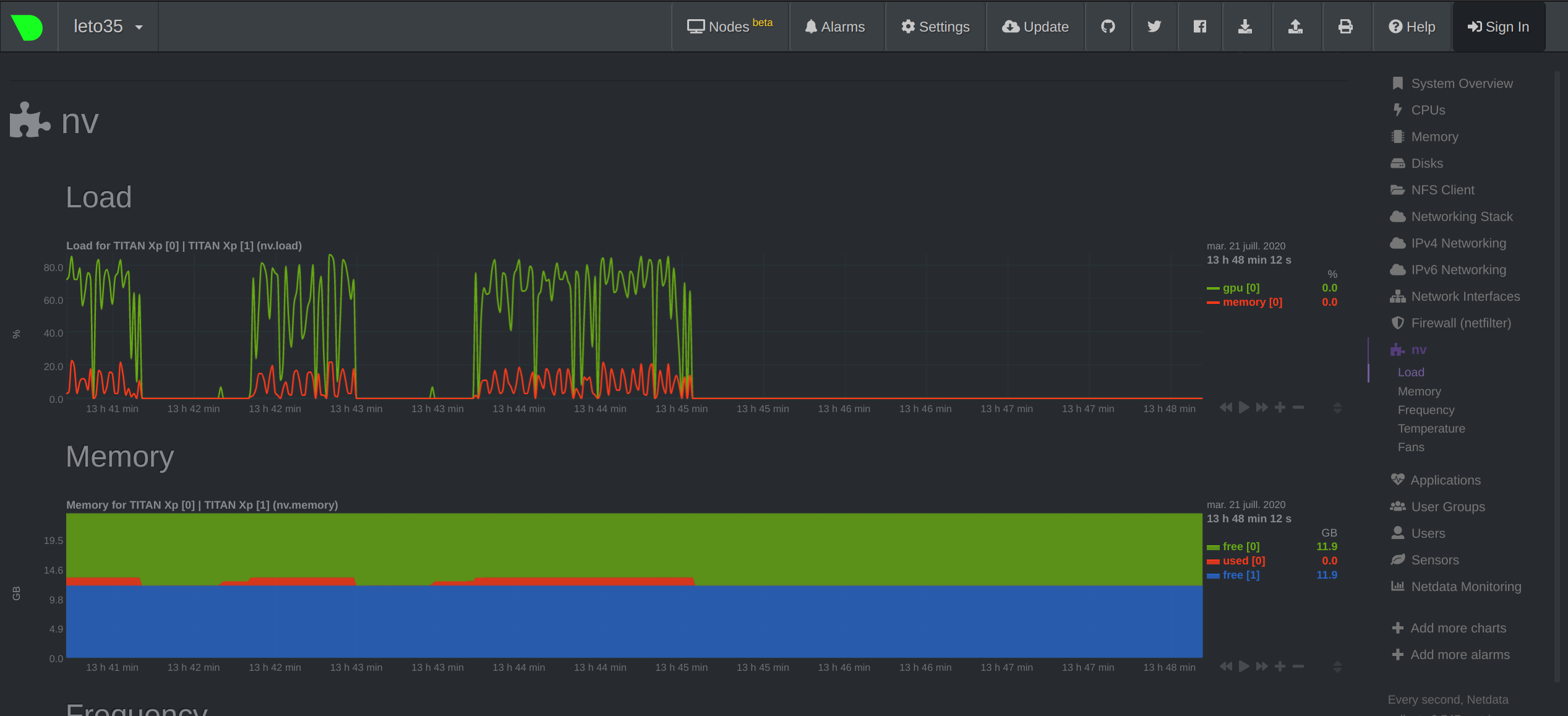Click Add more alarms
Screen dimensions: 1568x716
pos(1450,655)
